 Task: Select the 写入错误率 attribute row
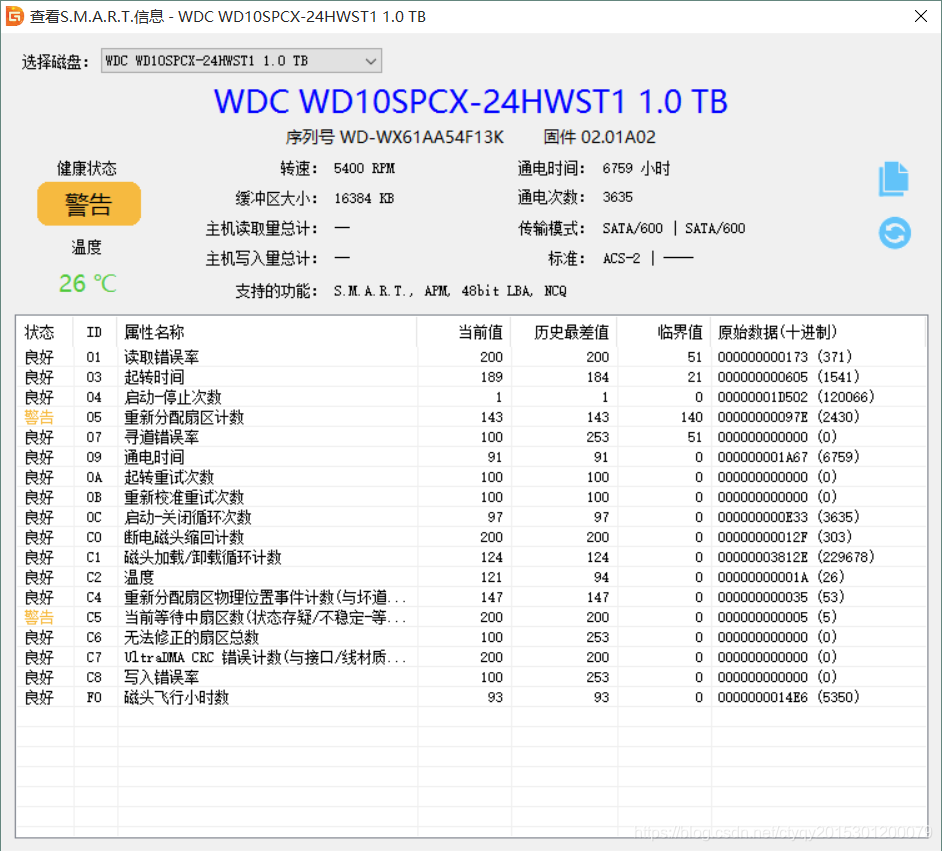[x=471, y=677]
